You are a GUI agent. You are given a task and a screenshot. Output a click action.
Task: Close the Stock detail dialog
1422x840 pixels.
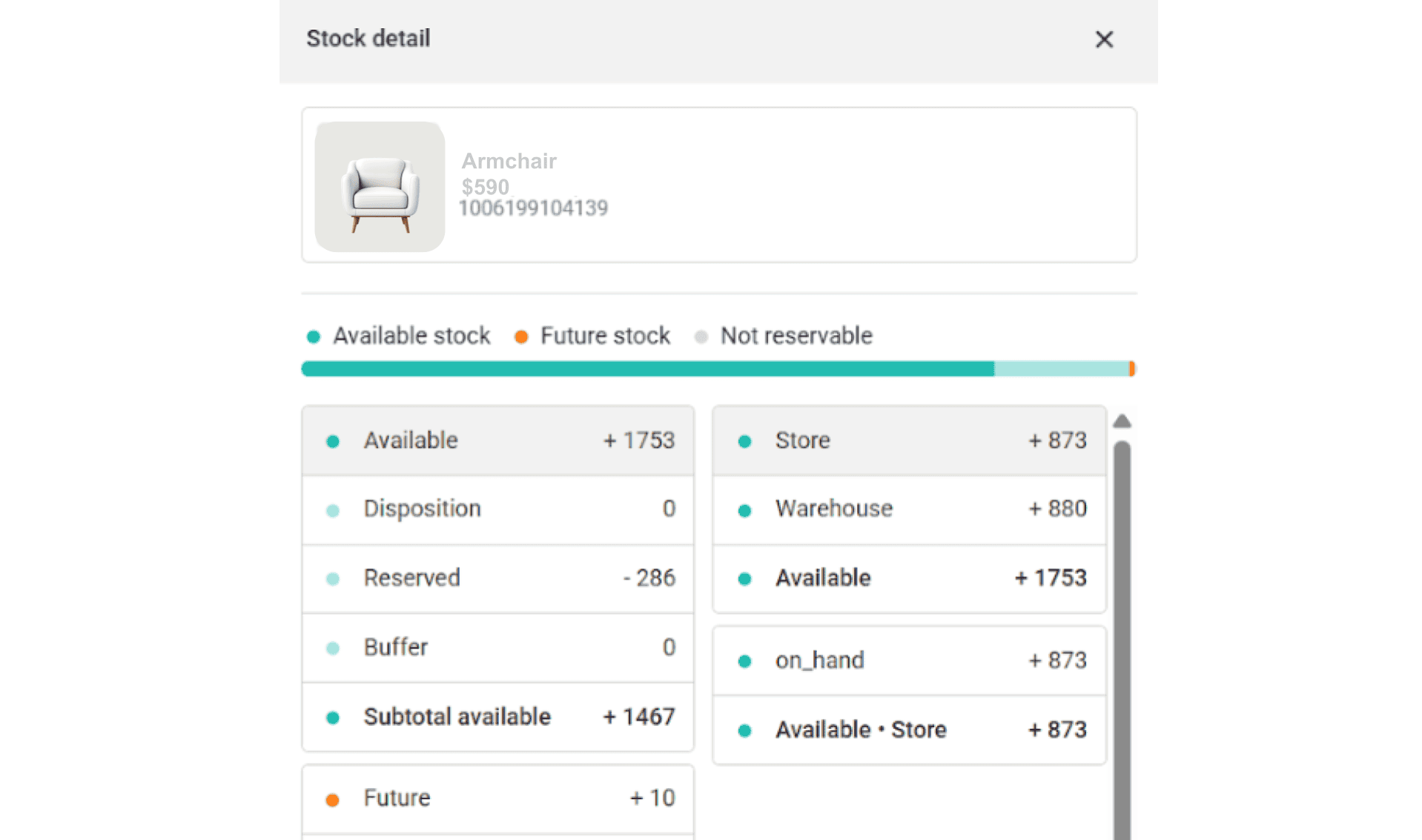1103,39
